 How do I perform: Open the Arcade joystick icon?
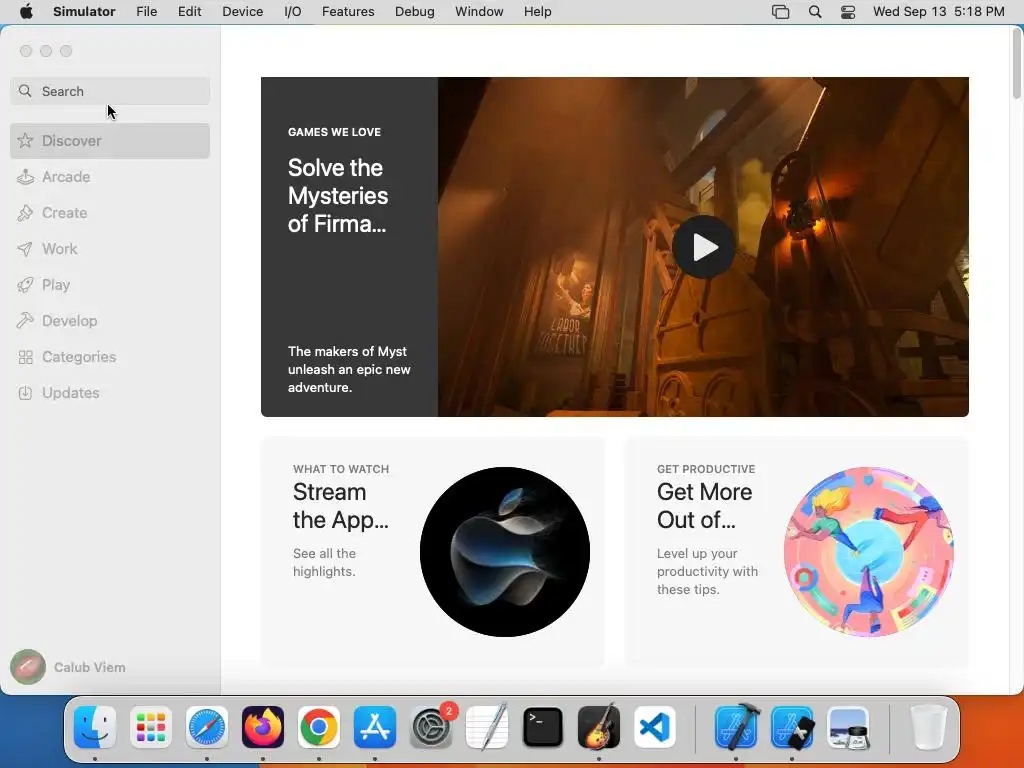tap(25, 177)
